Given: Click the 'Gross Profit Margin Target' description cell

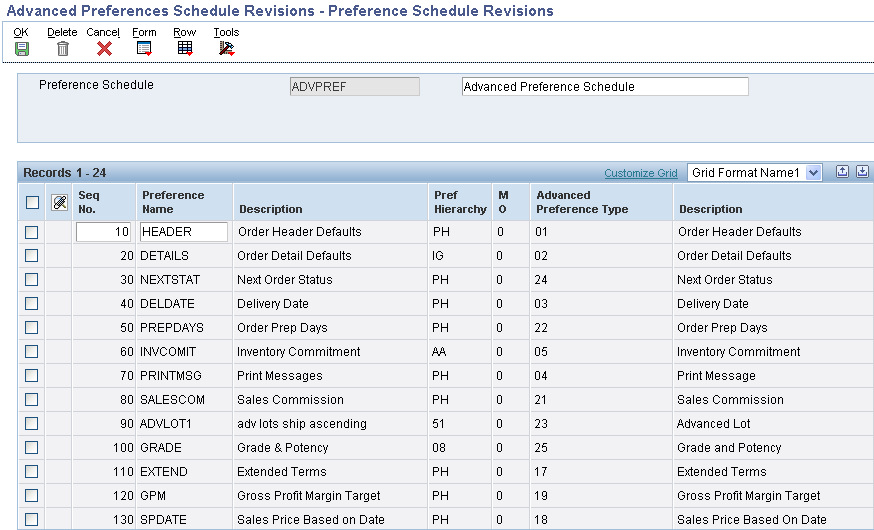Looking at the screenshot, I should point(330,495).
